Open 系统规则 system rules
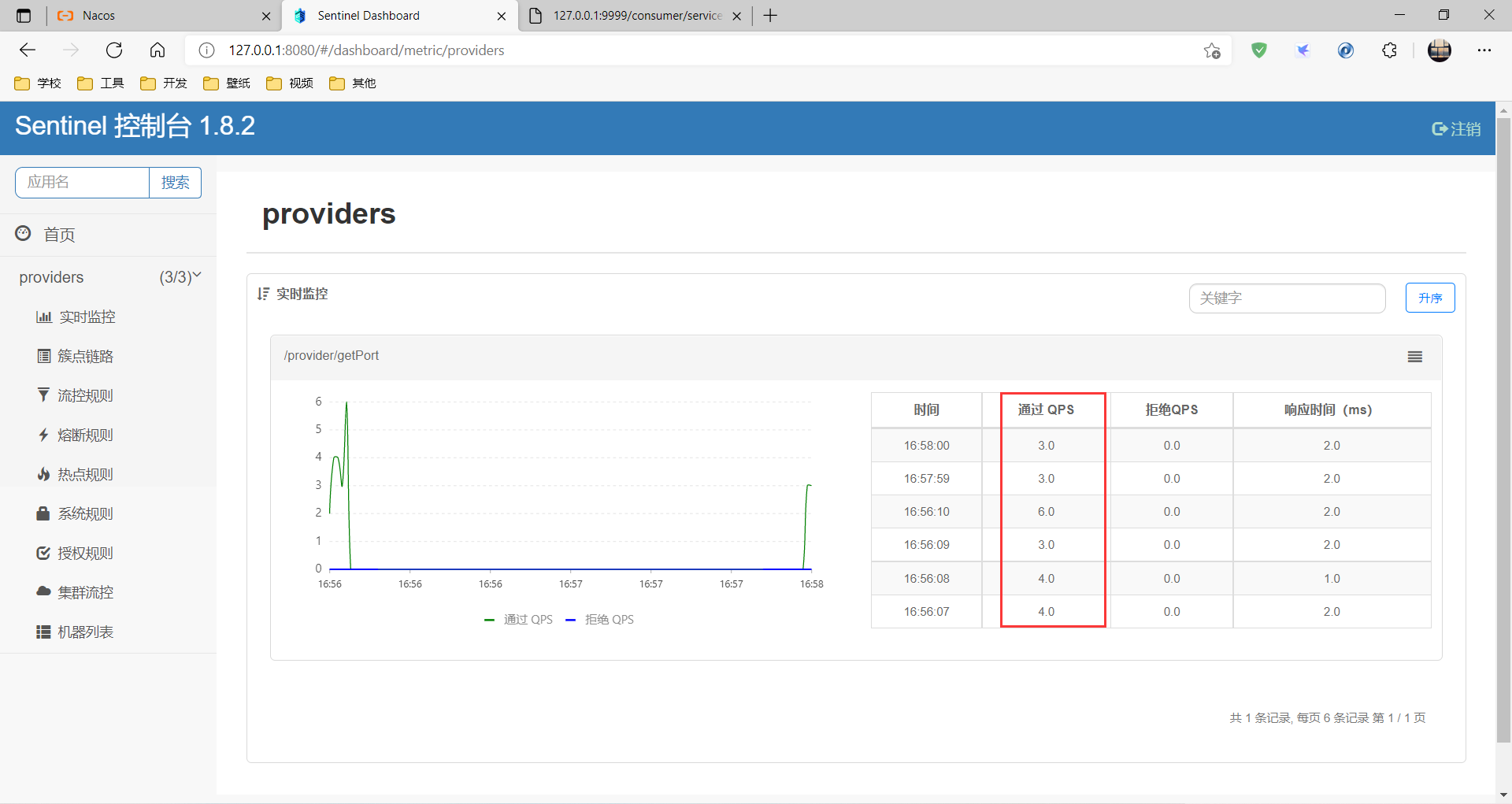The height and width of the screenshot is (804, 1512). [76, 513]
